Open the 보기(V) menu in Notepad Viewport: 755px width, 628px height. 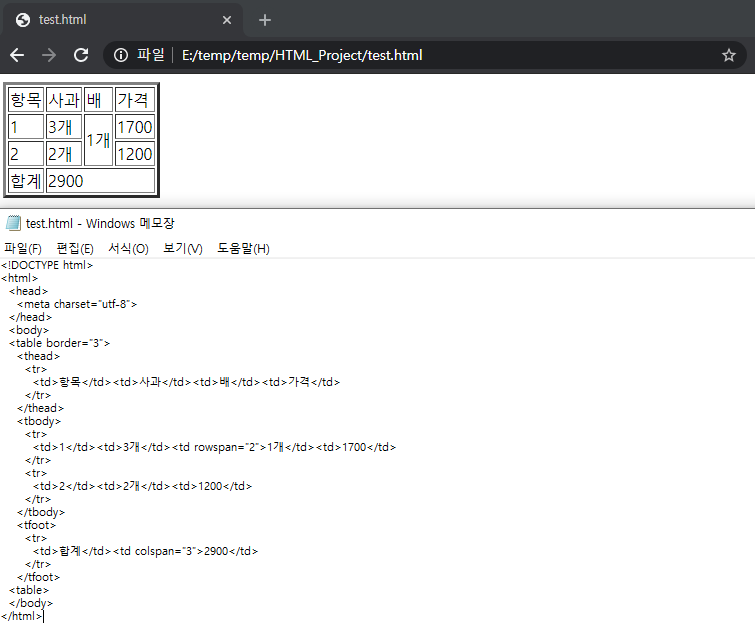tap(182, 249)
